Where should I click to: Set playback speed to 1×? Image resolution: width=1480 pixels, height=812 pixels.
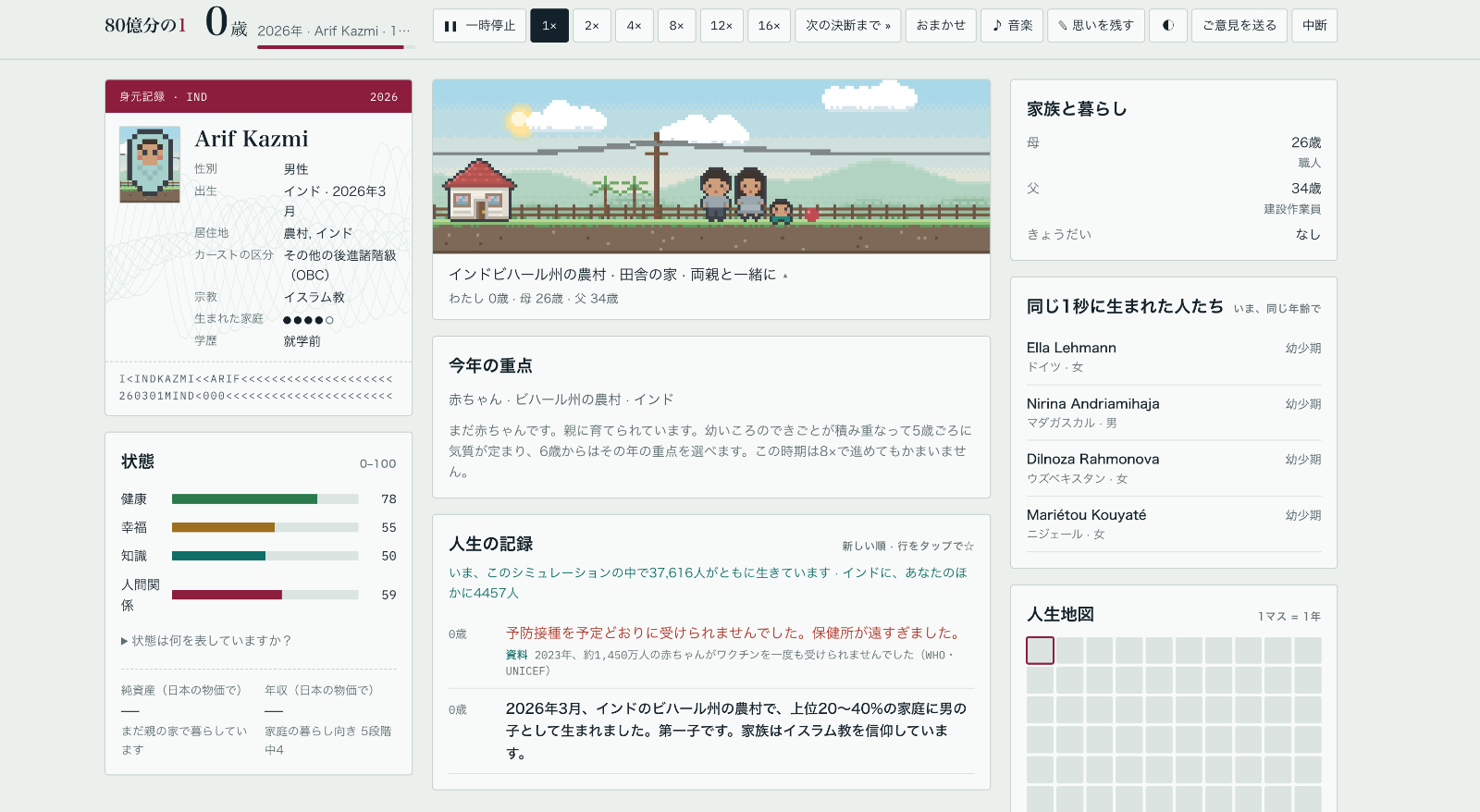coord(549,26)
